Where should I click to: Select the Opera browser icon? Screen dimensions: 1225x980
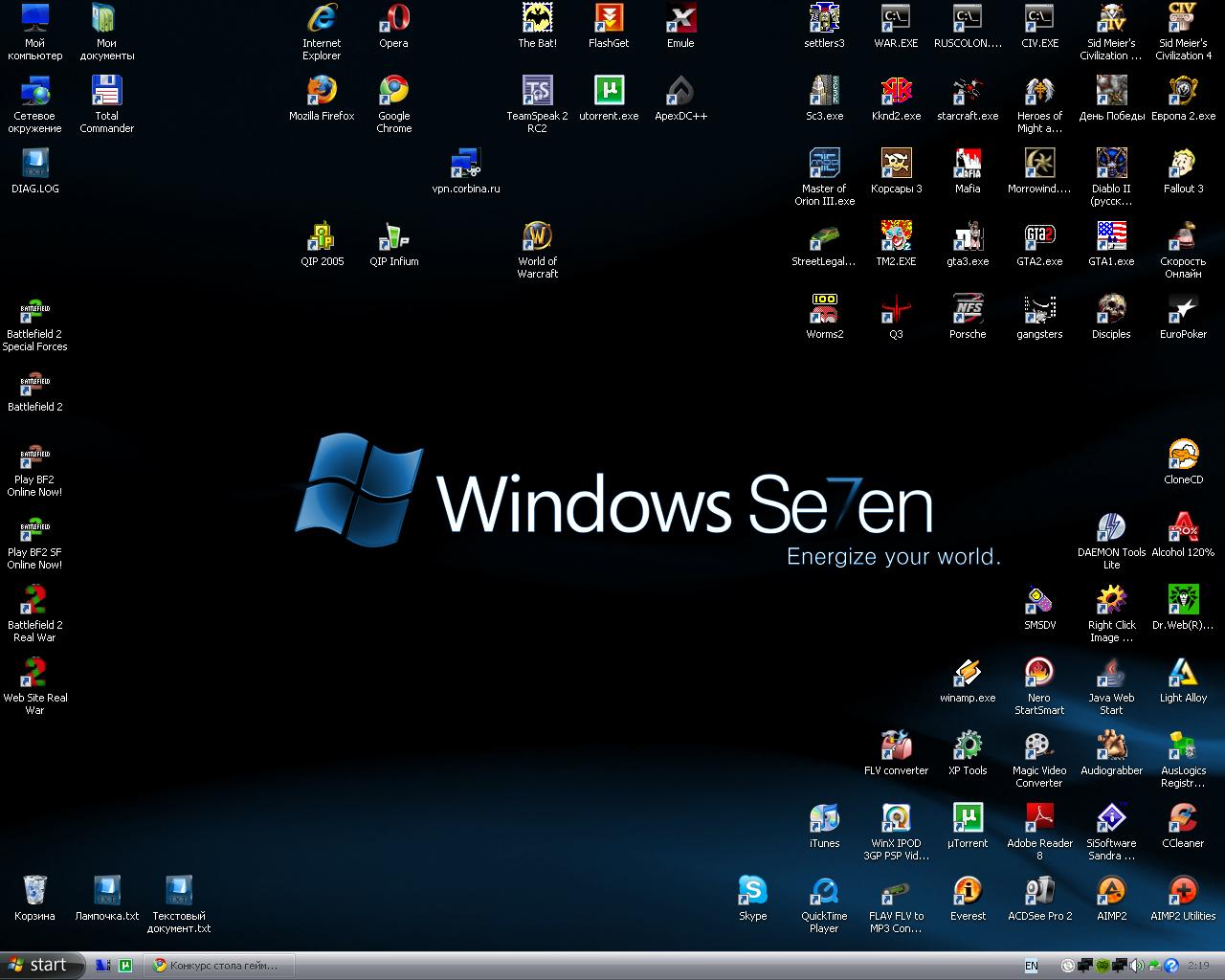point(393,18)
